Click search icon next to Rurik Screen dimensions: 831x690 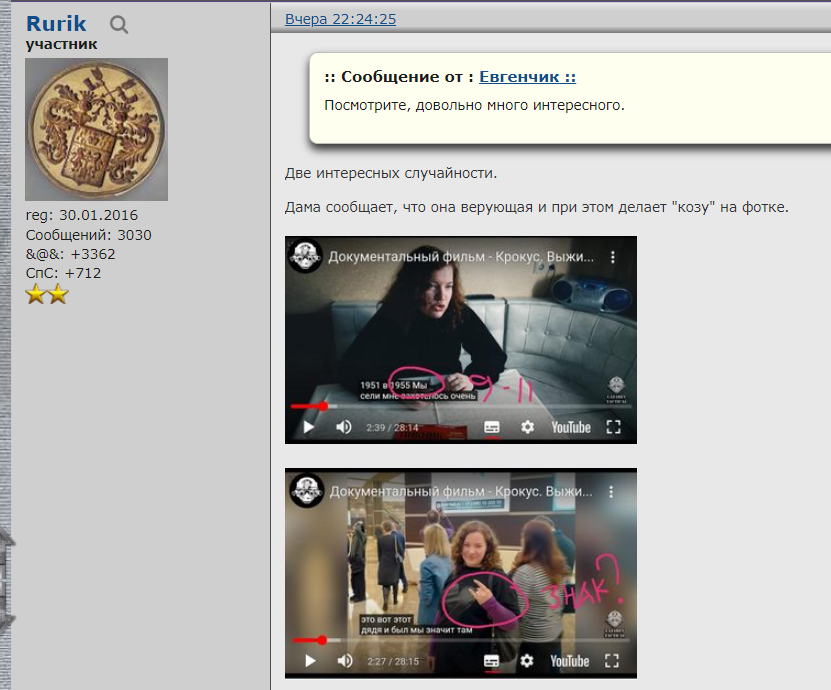point(119,25)
